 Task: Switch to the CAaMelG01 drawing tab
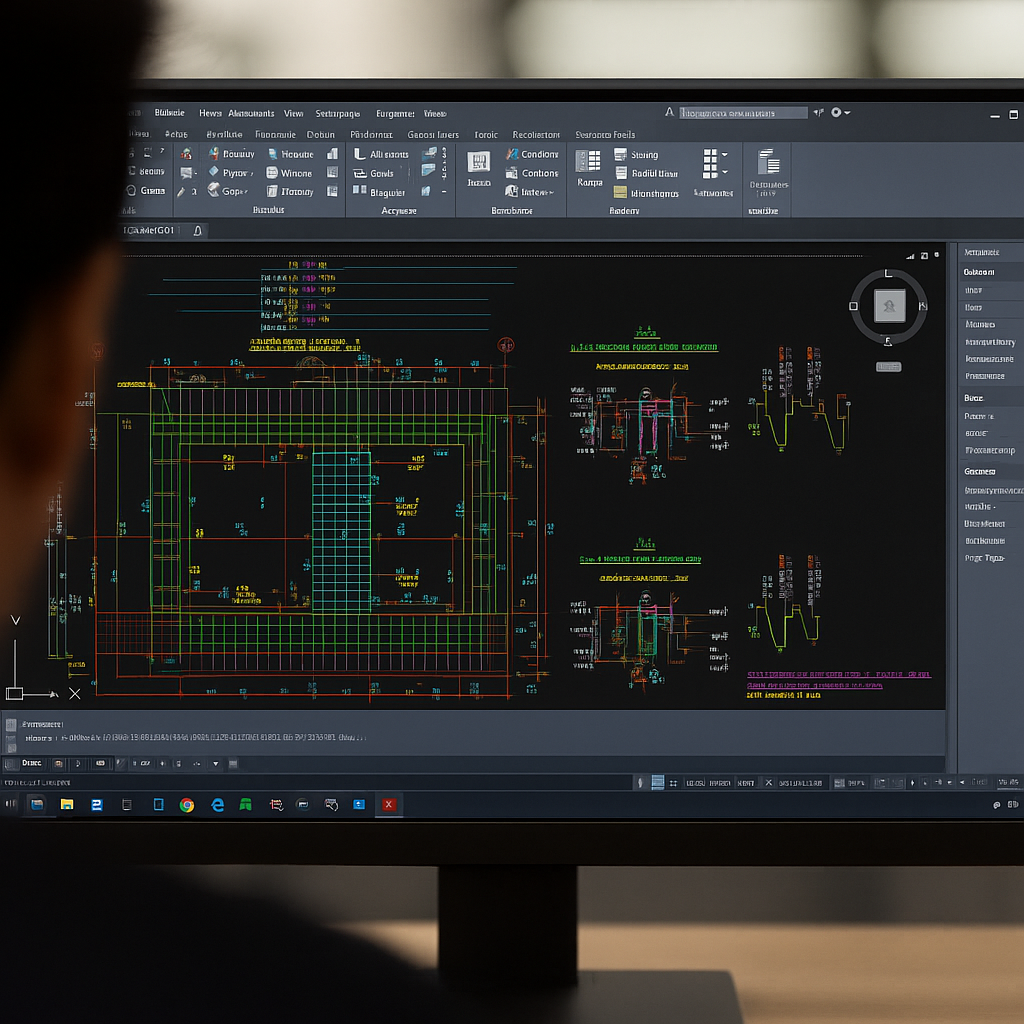150,231
